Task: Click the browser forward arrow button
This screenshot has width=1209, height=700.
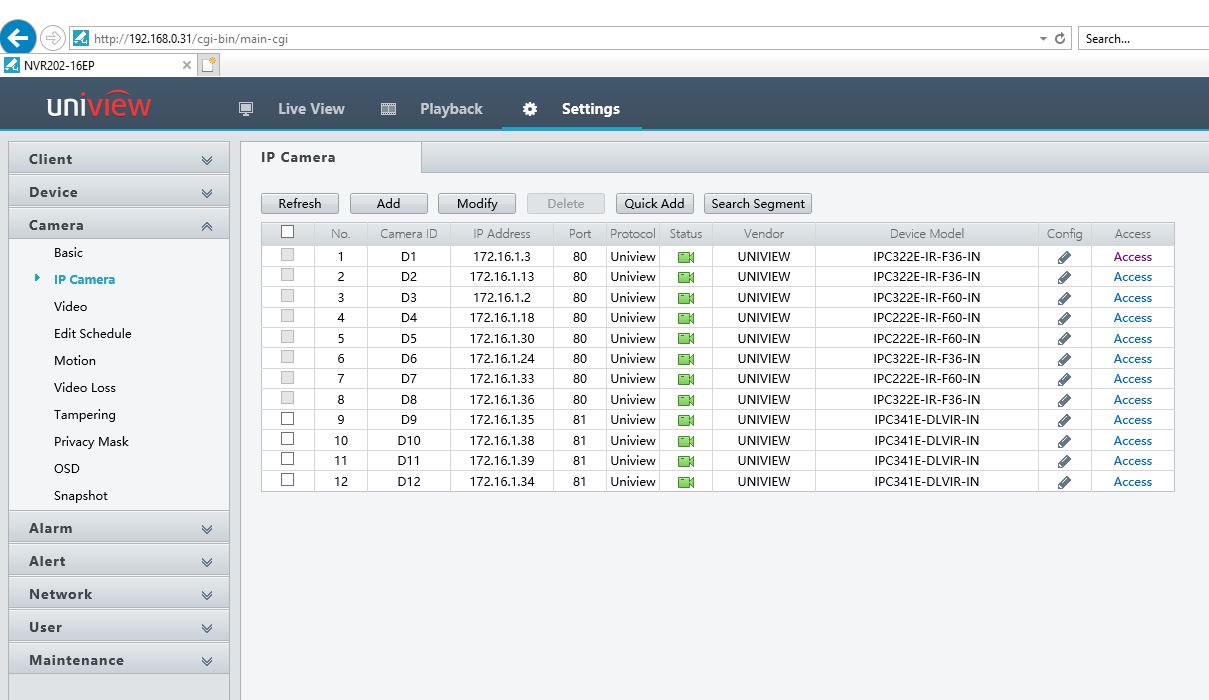Action: coord(53,38)
